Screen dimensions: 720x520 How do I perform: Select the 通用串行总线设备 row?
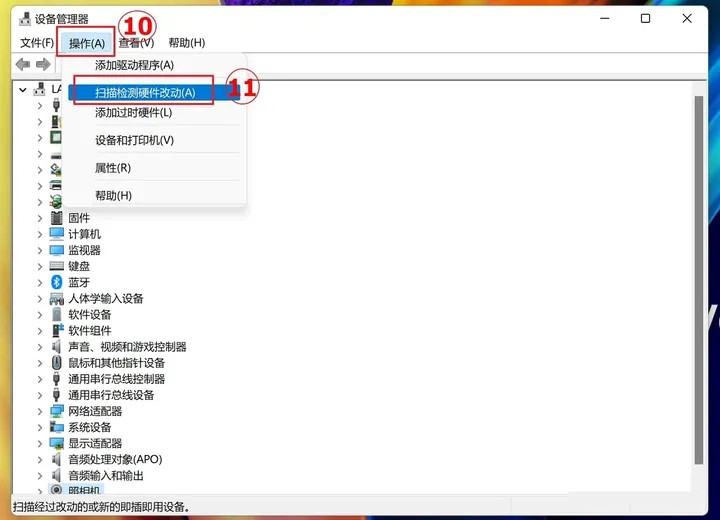tap(111, 395)
